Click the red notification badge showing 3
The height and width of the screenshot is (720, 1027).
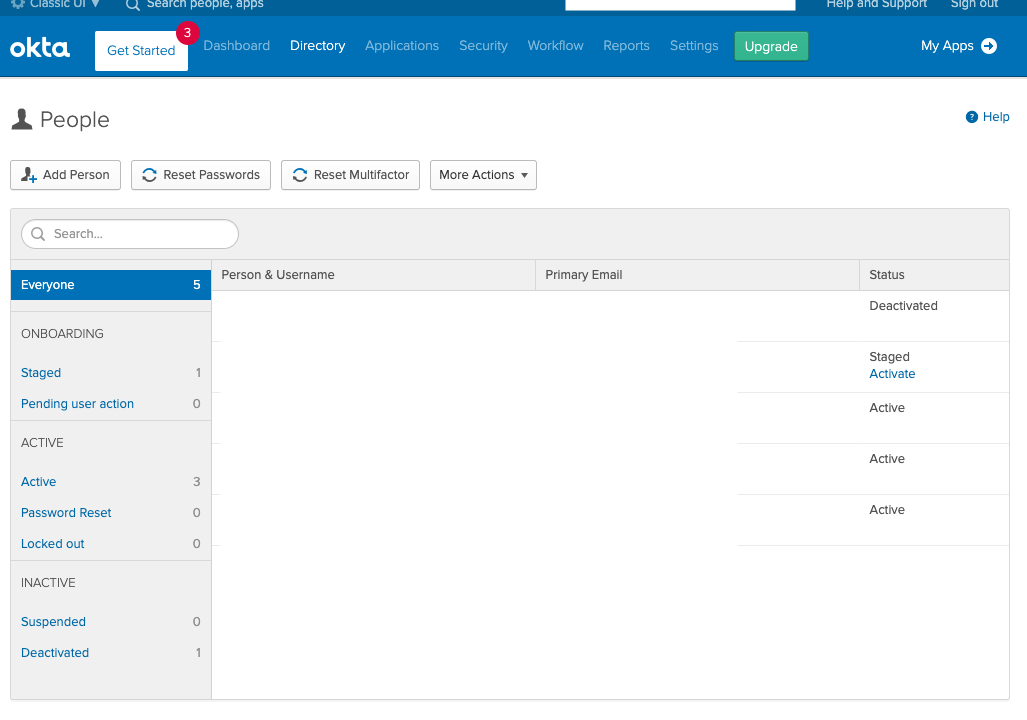[x=187, y=33]
